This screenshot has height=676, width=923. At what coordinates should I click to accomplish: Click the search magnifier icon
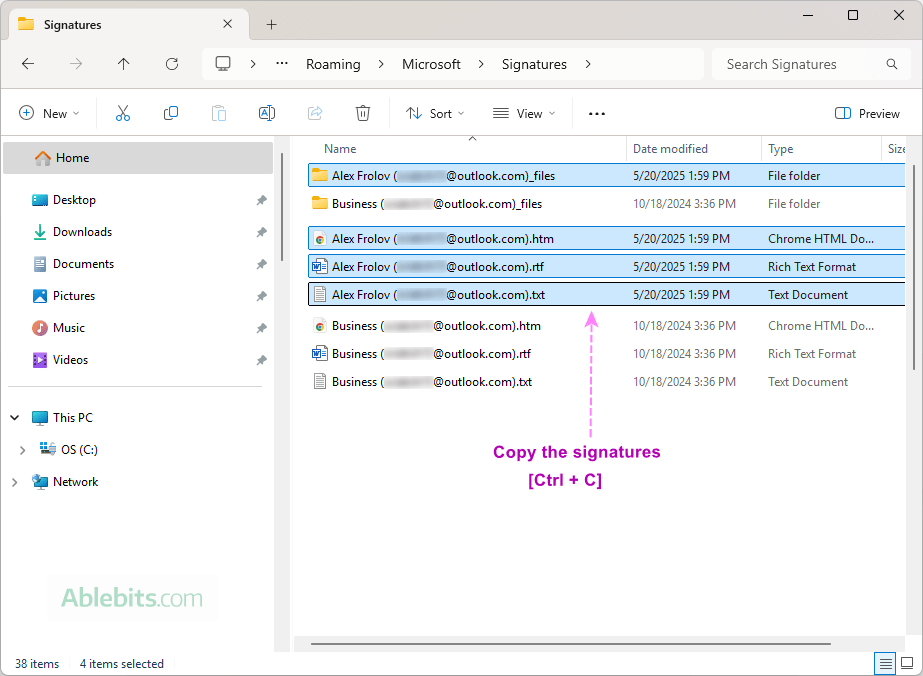pos(892,64)
